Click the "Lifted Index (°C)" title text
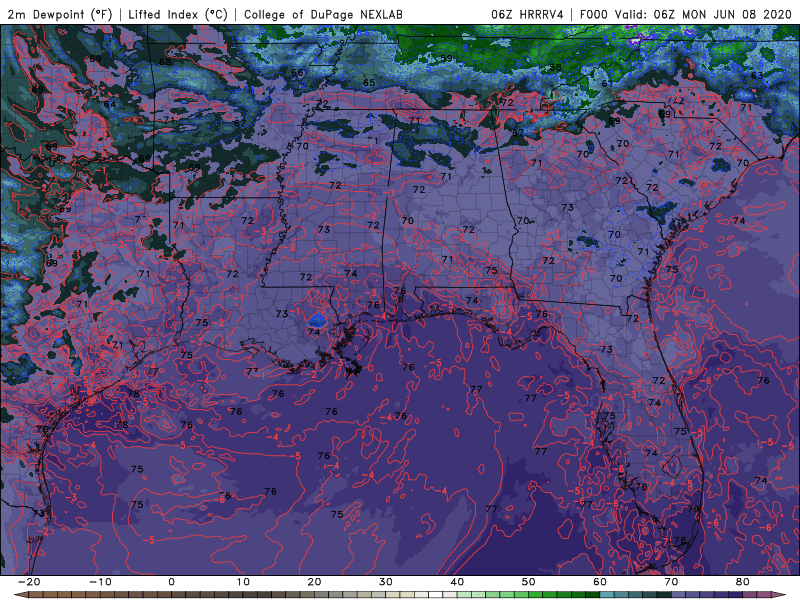This screenshot has width=800, height=600. click(x=178, y=14)
